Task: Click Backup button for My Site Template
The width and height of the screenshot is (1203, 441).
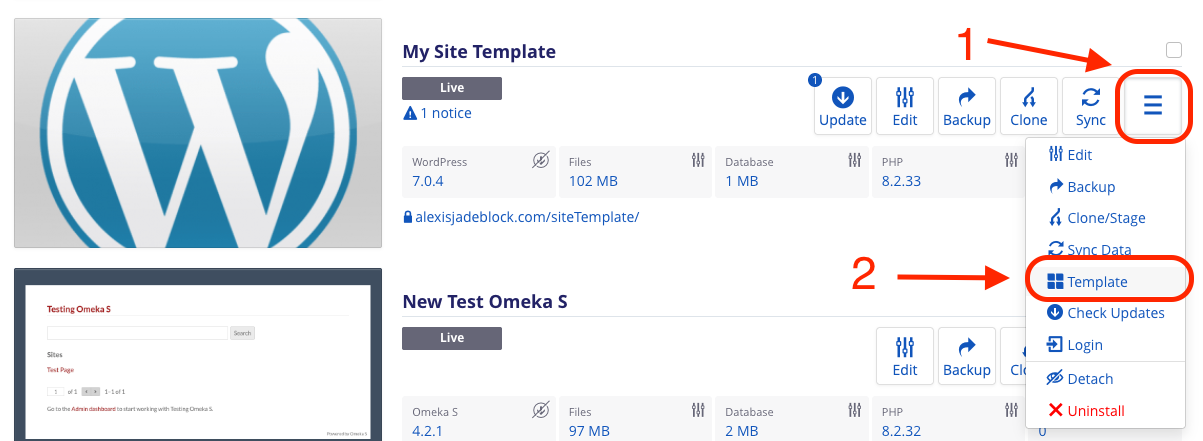Action: [x=967, y=106]
